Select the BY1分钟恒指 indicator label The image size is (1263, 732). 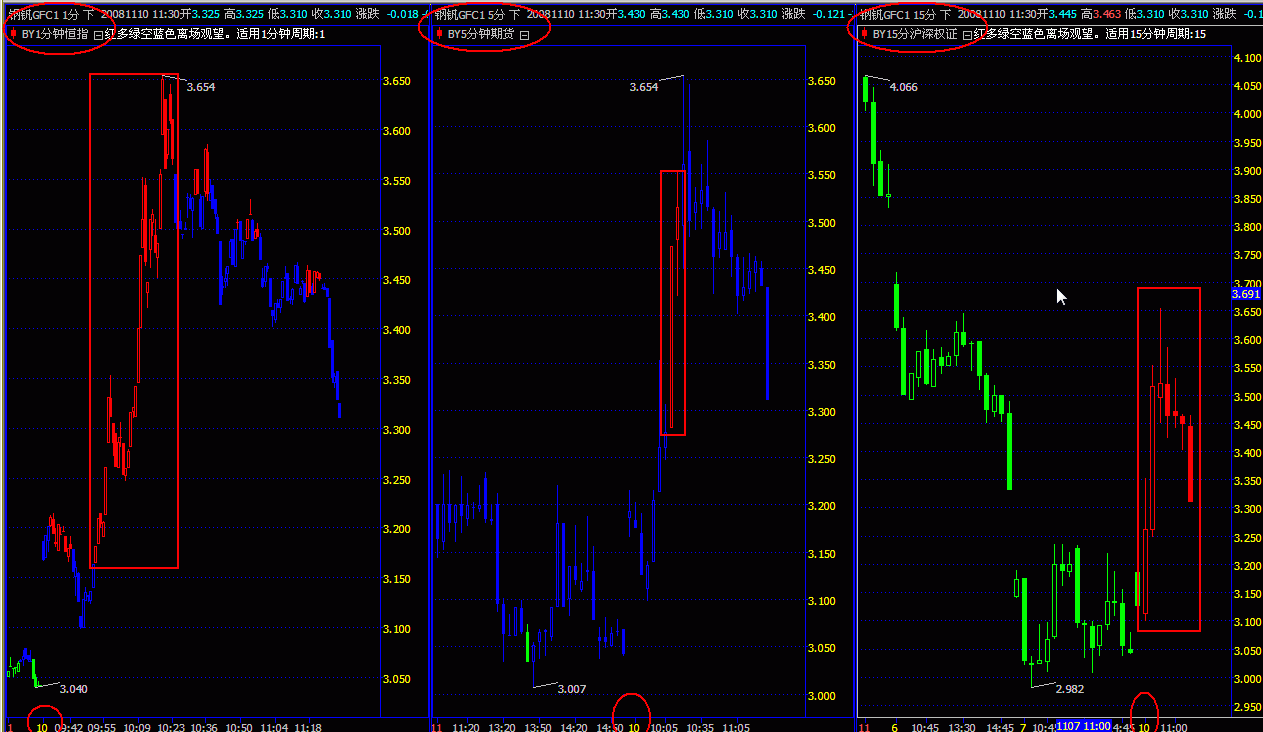55,34
